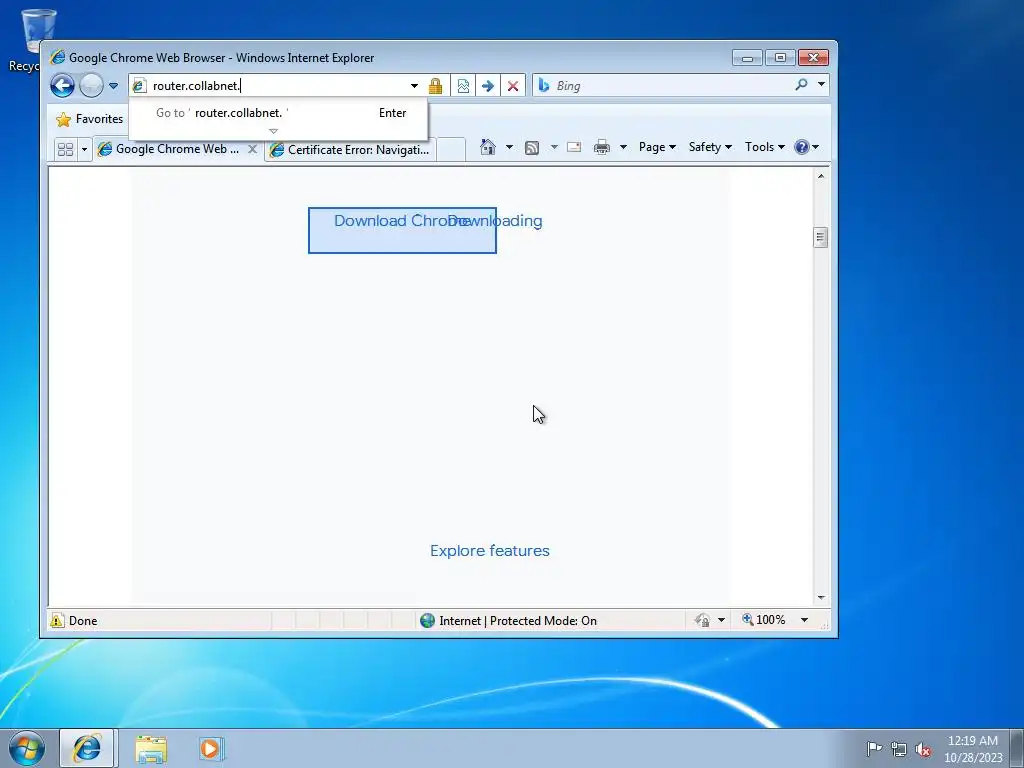Open the Quick Tabs button
The width and height of the screenshot is (1024, 768).
click(x=65, y=150)
